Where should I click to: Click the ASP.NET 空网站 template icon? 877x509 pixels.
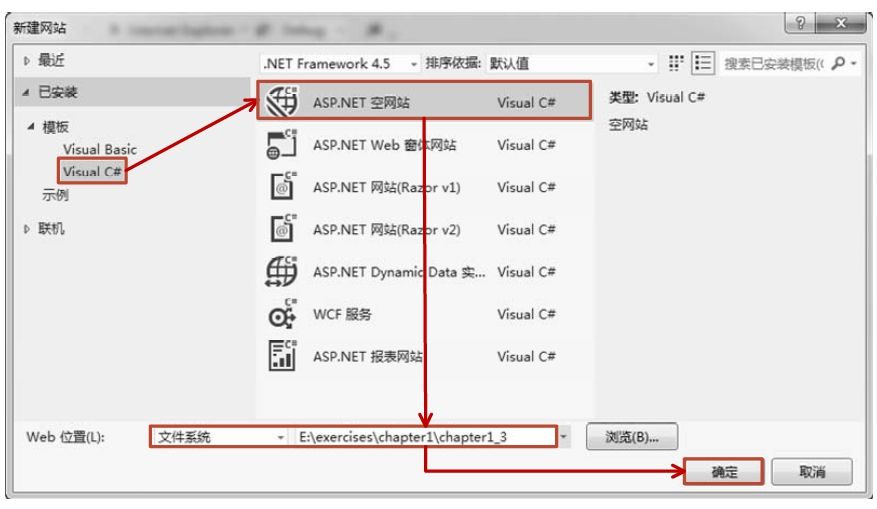point(281,101)
